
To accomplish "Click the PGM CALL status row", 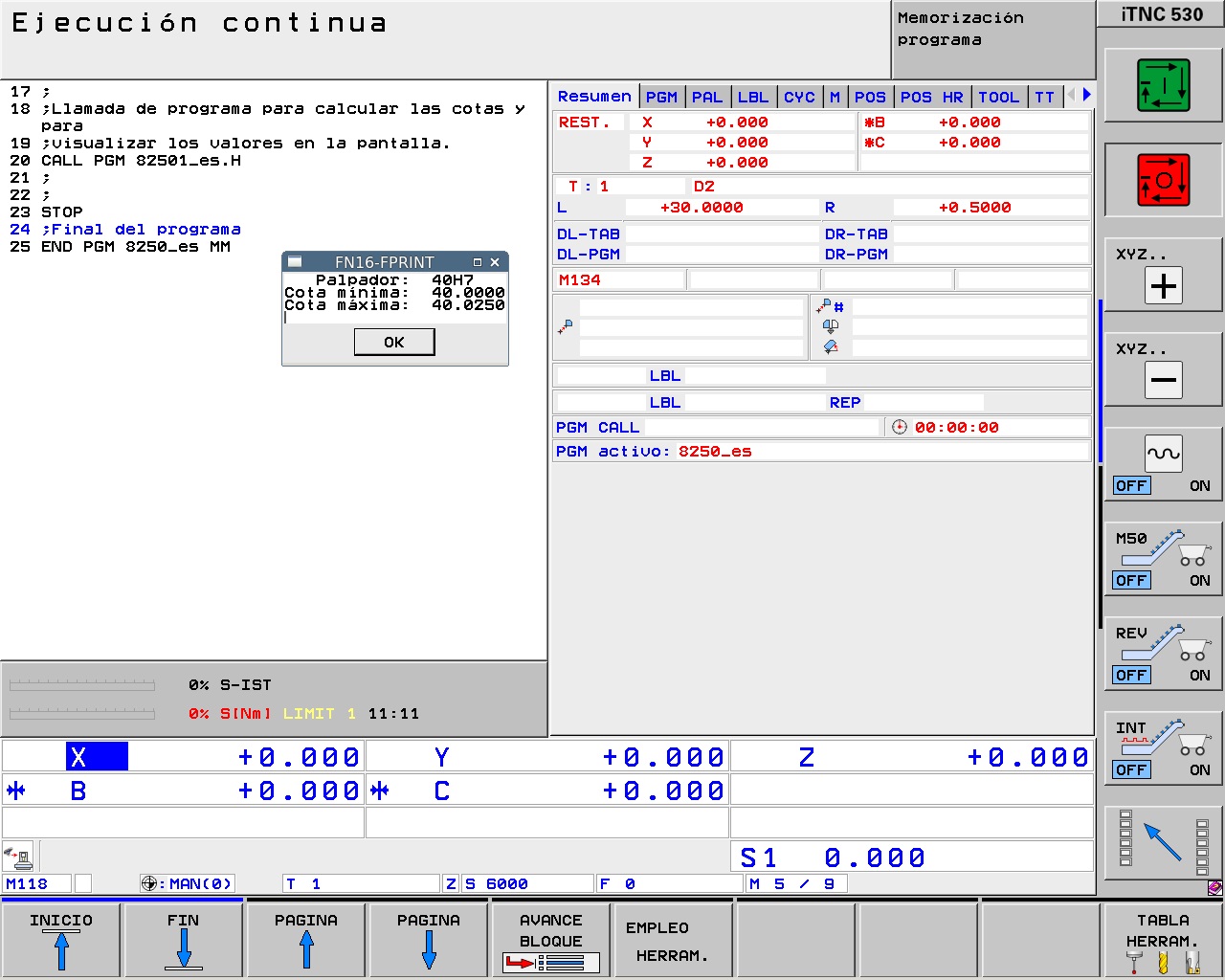I will (716, 427).
